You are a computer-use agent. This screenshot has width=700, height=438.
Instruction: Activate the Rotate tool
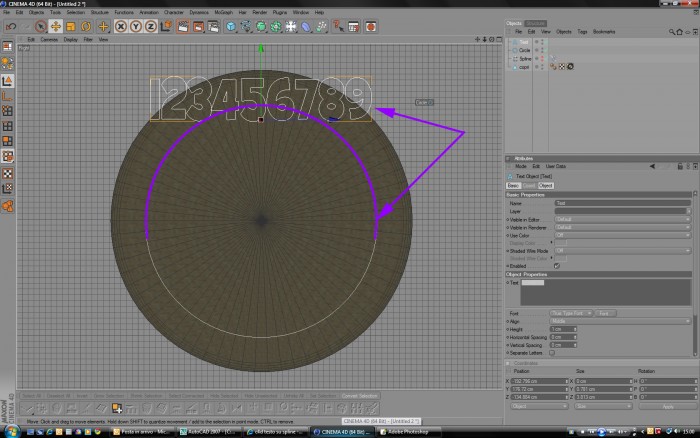click(x=86, y=26)
